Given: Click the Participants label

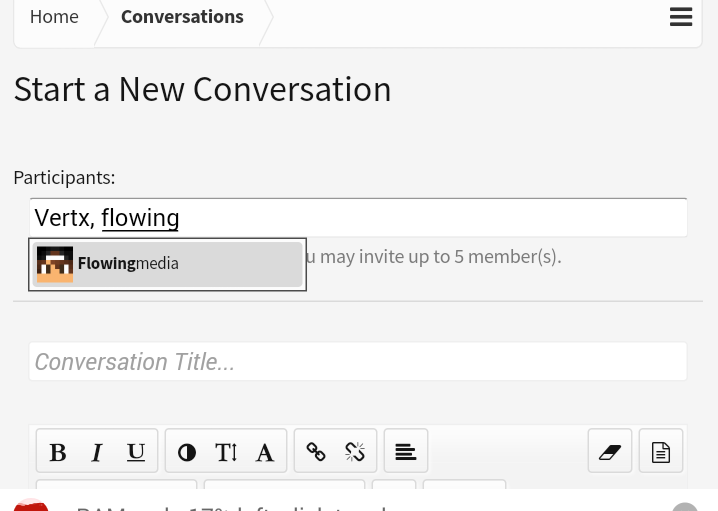Looking at the screenshot, I should [x=65, y=178].
